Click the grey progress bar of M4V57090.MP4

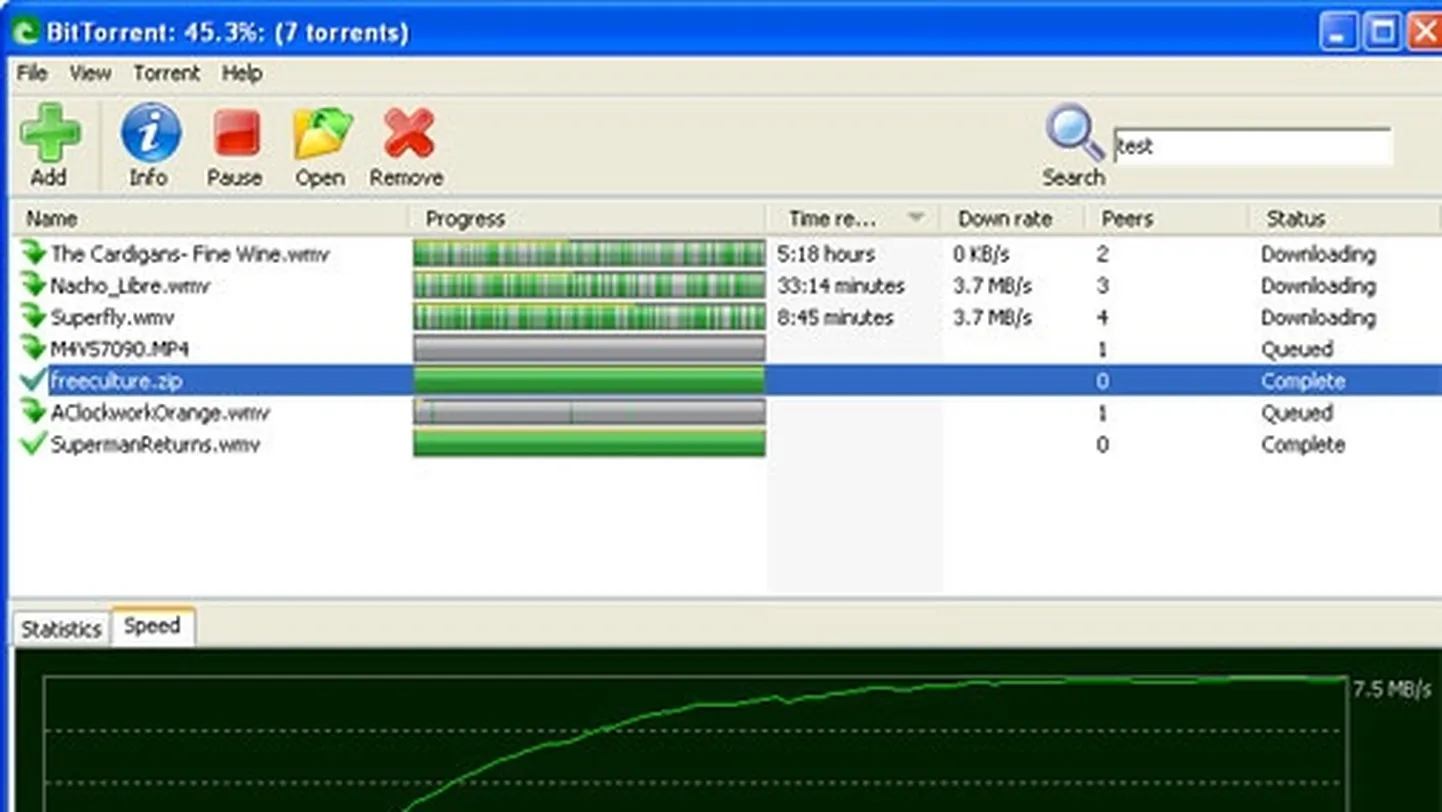click(x=589, y=349)
